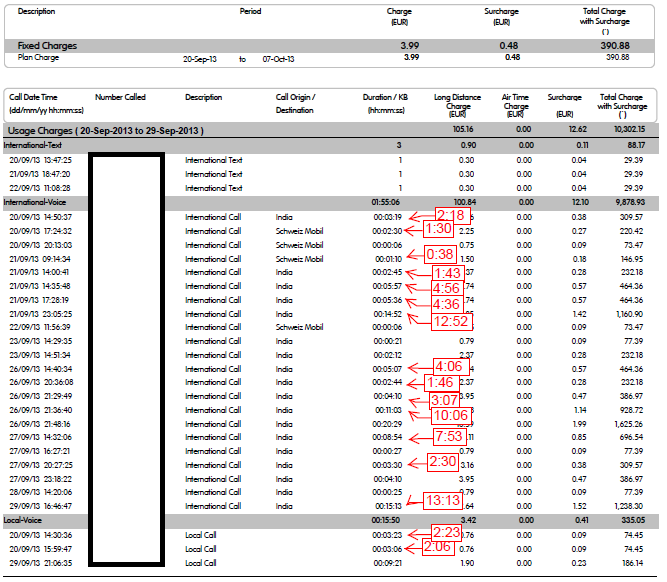Click the call dated "22/09/13 11:56:39"
Image resolution: width=667 pixels, height=582 pixels.
pyautogui.click(x=40, y=327)
